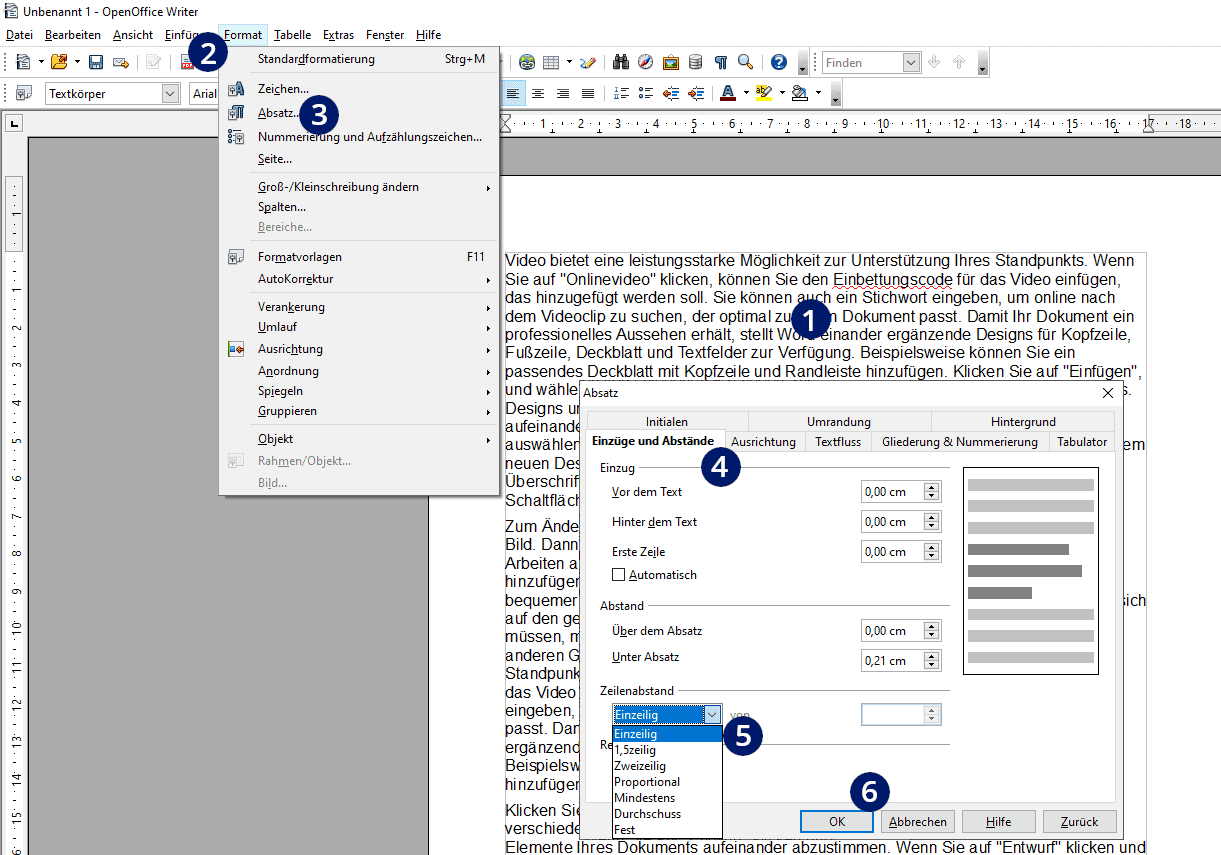Check the Automatisch checkbox
This screenshot has width=1221, height=855.
(618, 575)
